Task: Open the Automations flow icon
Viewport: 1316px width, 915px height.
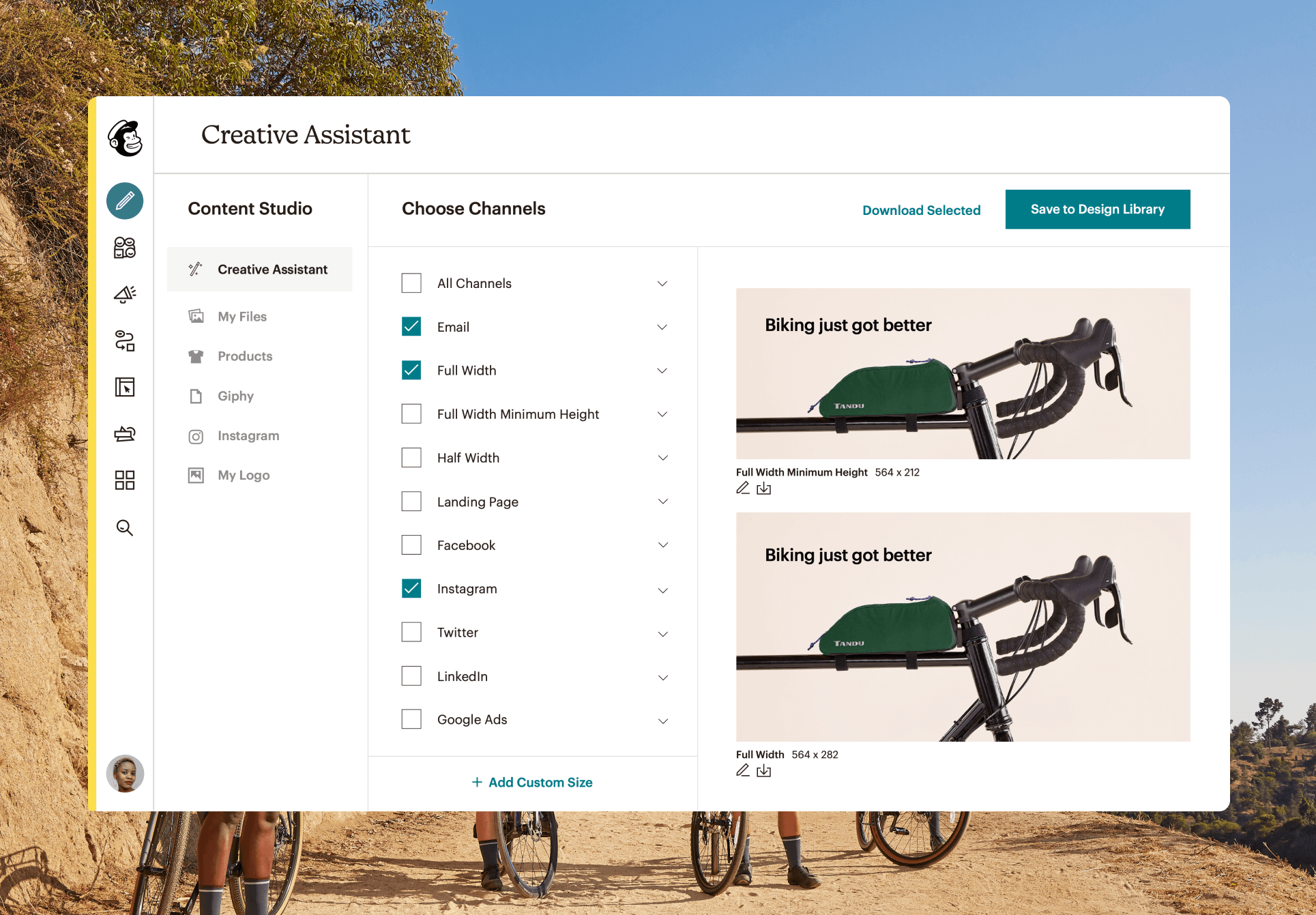Action: [x=125, y=340]
